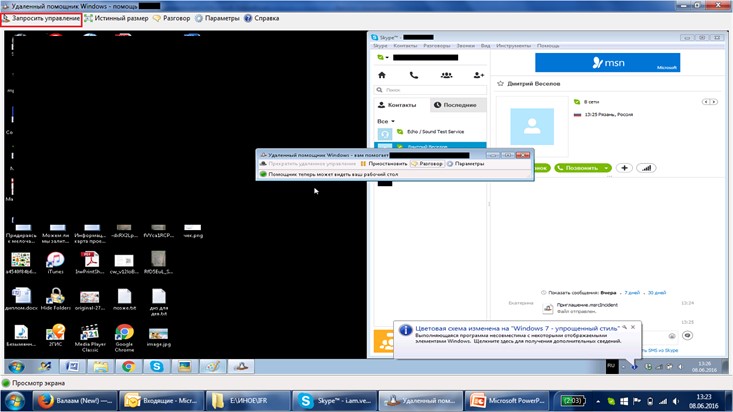
Task: Click sent file Приглашение.msrcIncident in chat
Action: (x=587, y=305)
